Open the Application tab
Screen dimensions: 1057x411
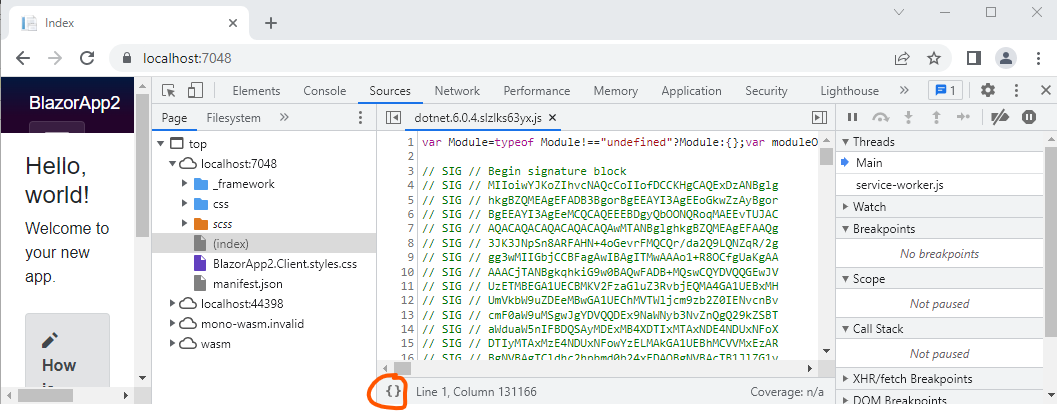click(691, 91)
